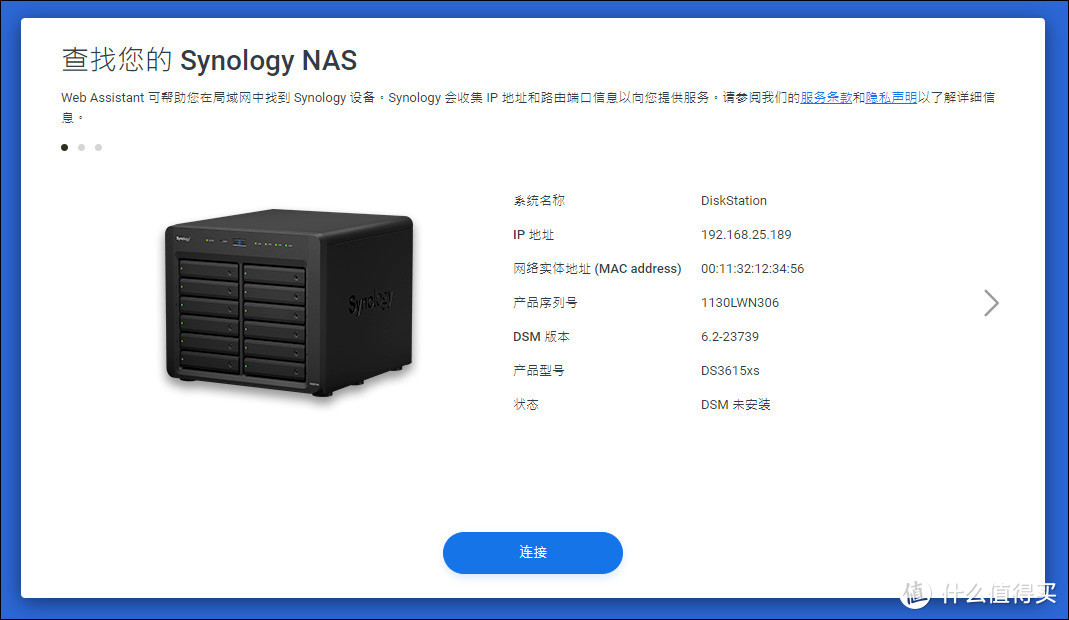Click the 连接 connect button
The image size is (1069, 620).
point(532,552)
